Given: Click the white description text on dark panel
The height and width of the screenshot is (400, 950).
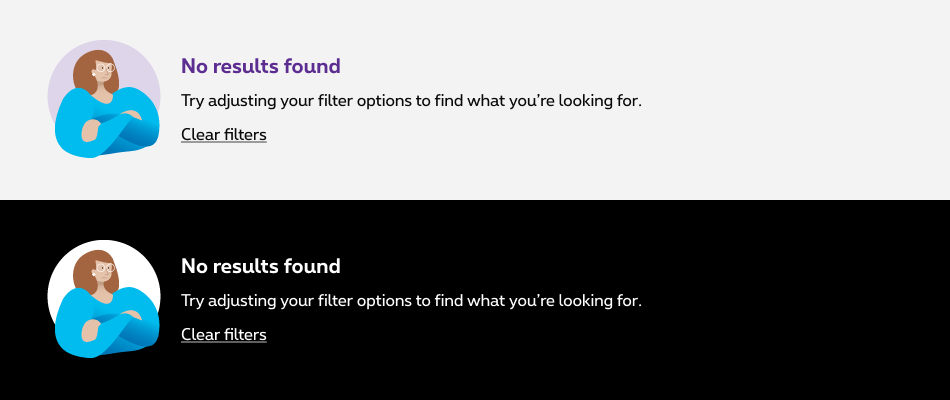Looking at the screenshot, I should click(410, 300).
